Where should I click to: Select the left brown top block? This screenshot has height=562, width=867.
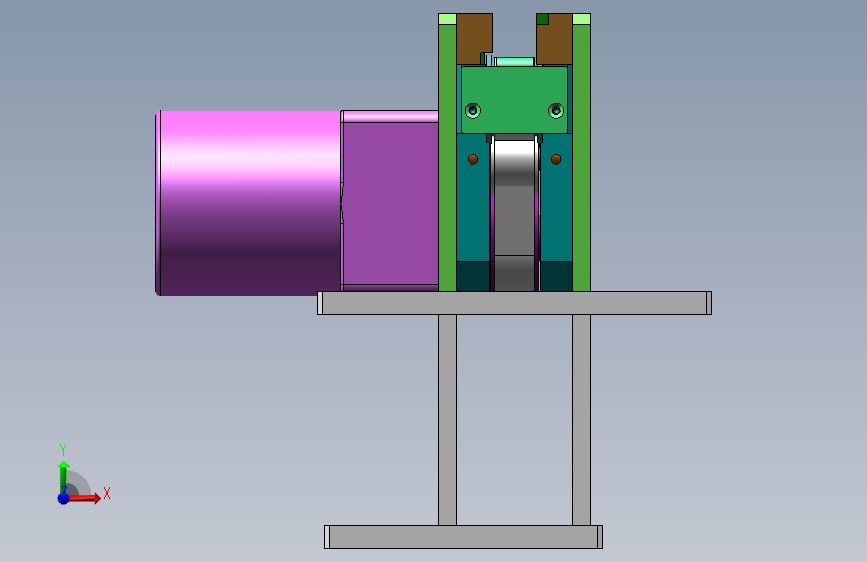coord(474,38)
